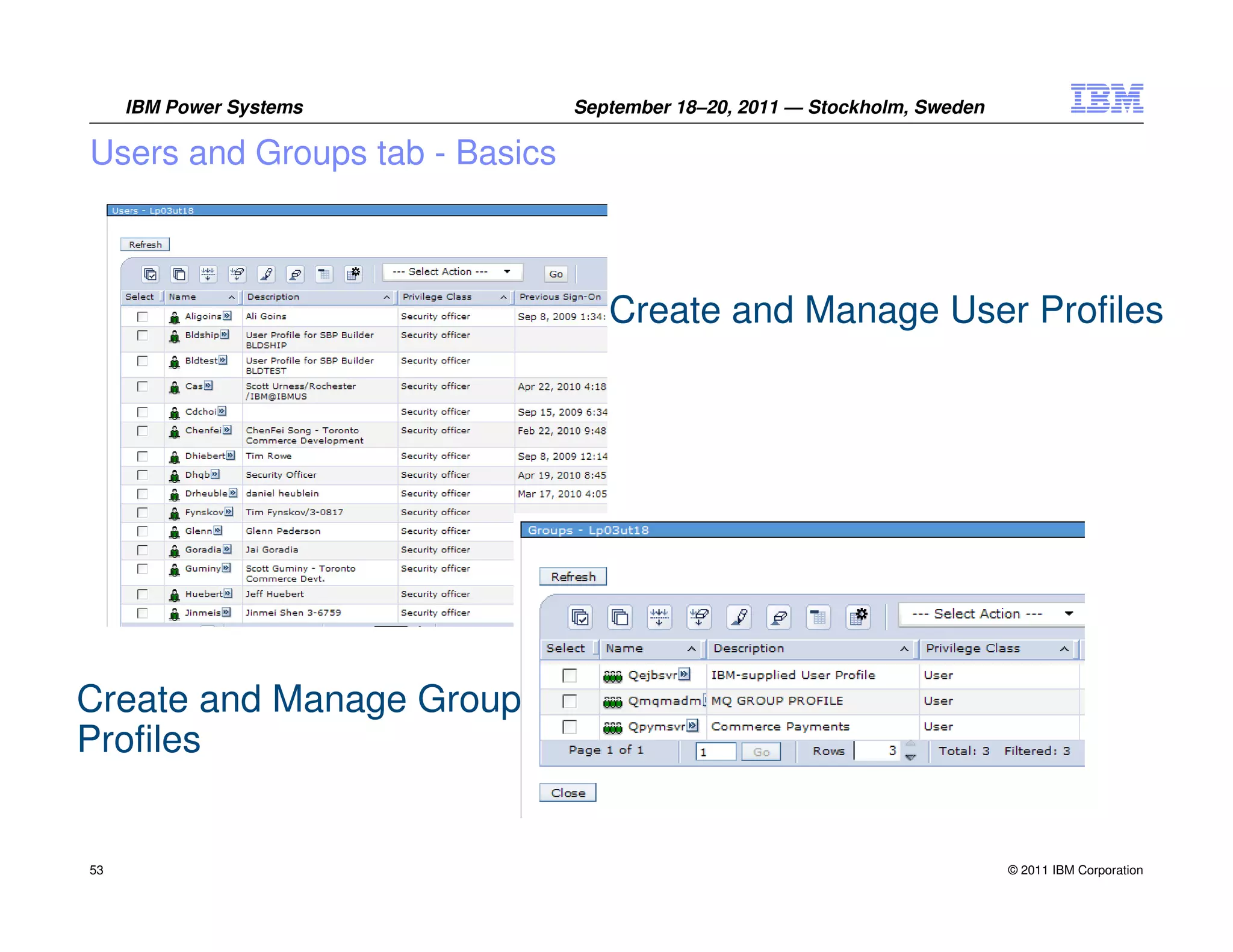The width and height of the screenshot is (1233, 952).
Task: Click 'MQ GROUP PROFILE' description cell
Action: point(777,701)
